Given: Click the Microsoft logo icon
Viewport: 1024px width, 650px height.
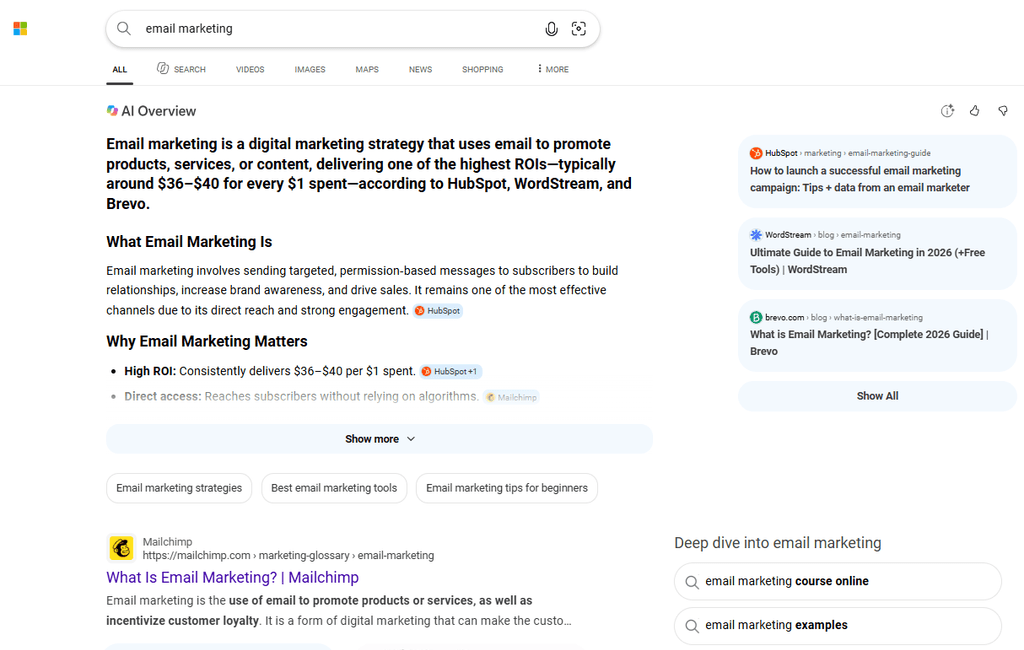Looking at the screenshot, I should coord(20,29).
